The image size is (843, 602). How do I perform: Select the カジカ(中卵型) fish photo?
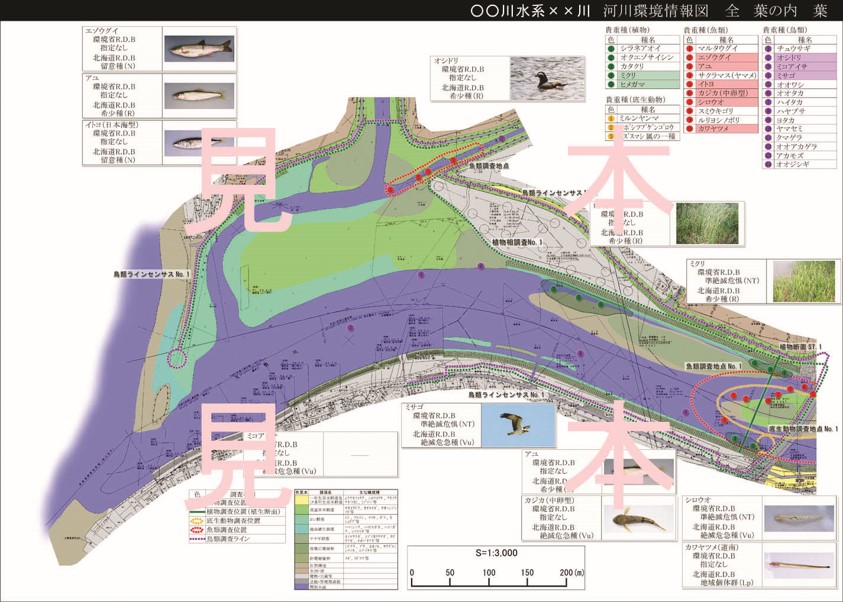click(638, 518)
